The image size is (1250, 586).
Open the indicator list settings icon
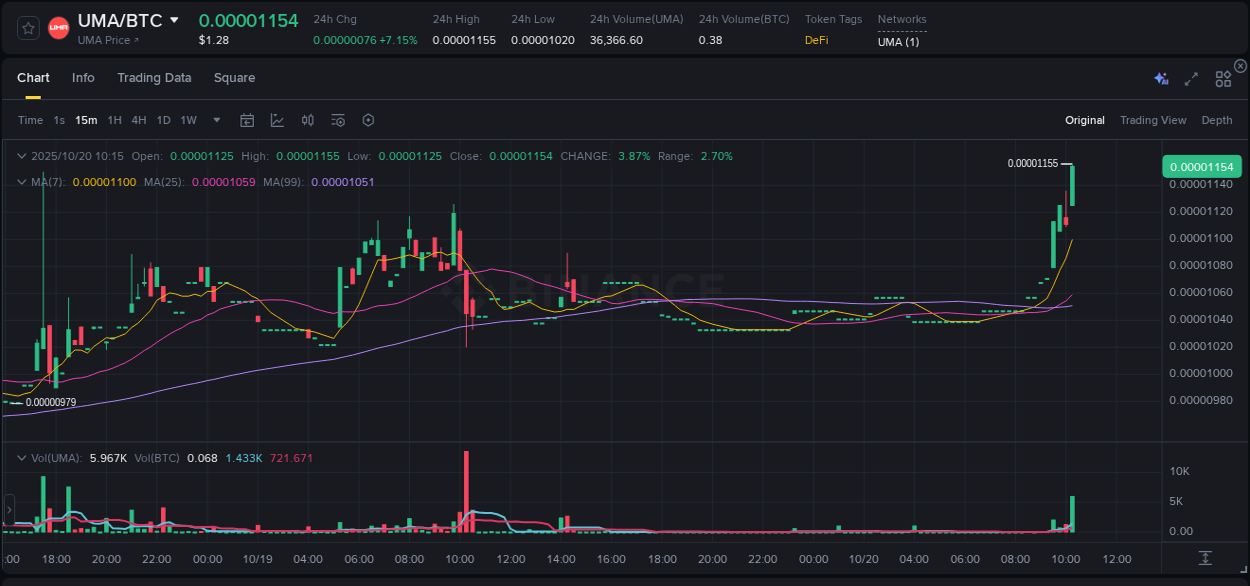337,120
